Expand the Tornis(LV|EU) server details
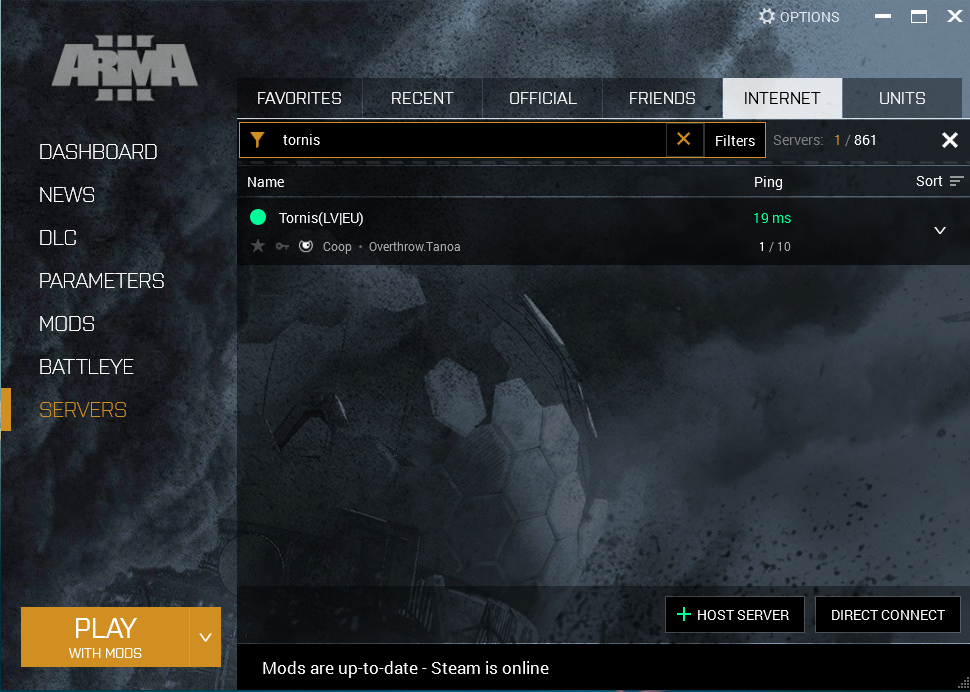Screen dimensions: 970x692 click(x=939, y=231)
